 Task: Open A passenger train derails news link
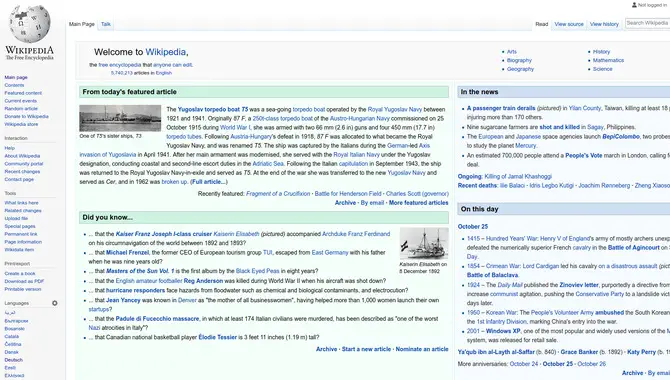pyautogui.click(x=501, y=108)
